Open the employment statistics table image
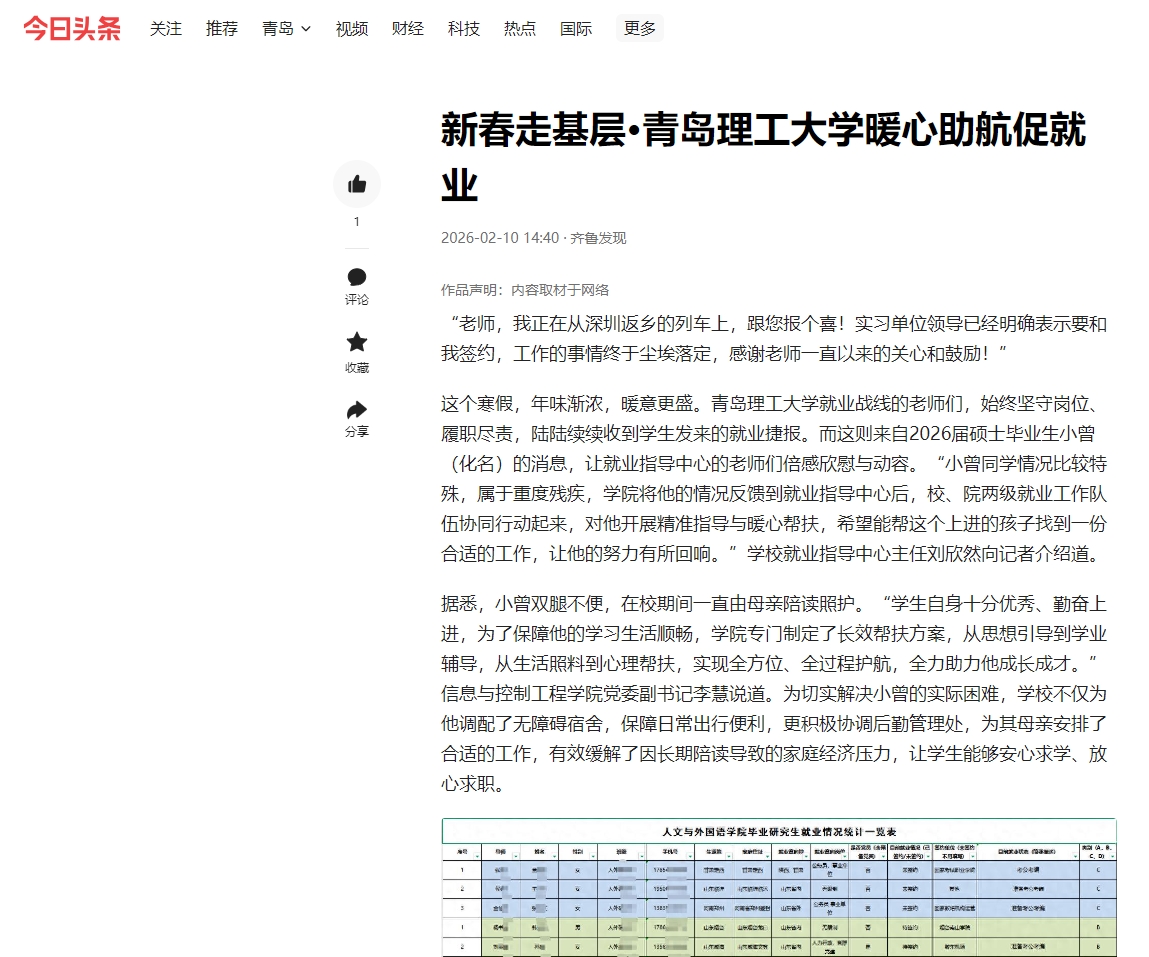Viewport: 1149px width, 957px height. point(779,887)
